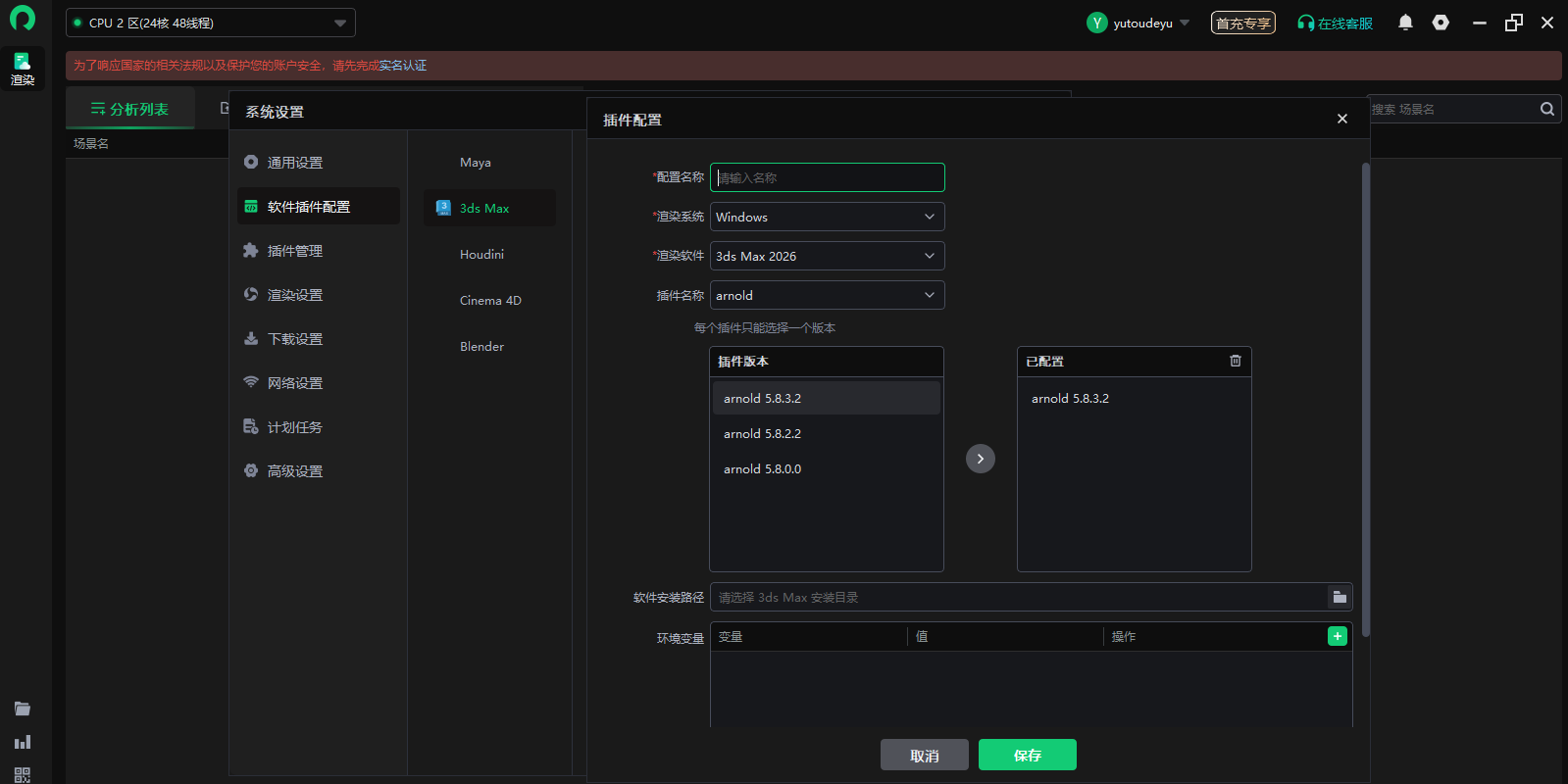Screen dimensions: 1568x784
Task: Browse install path with folder icon
Action: tap(1340, 597)
